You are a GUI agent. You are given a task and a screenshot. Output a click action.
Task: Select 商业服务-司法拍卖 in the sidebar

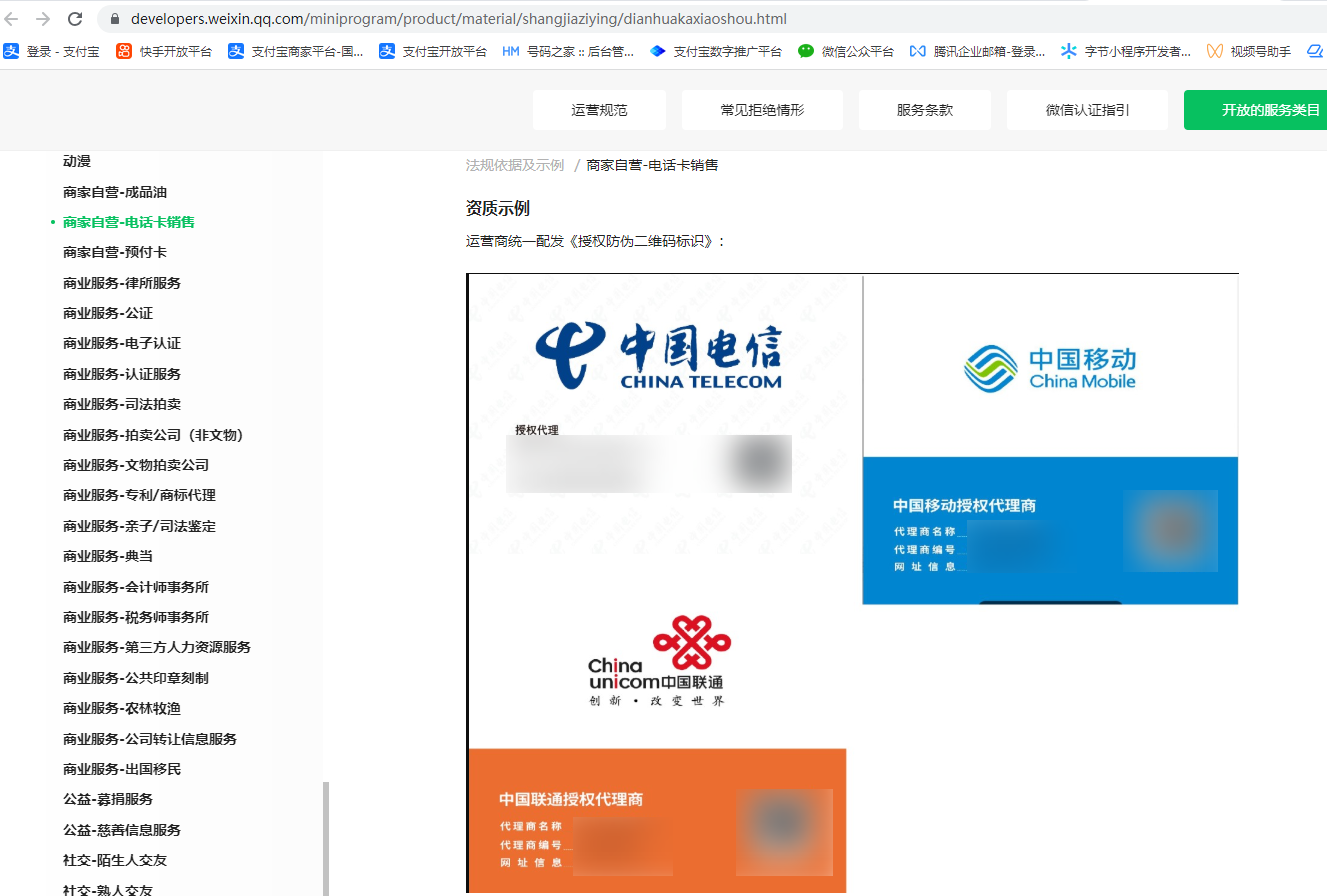click(x=122, y=404)
